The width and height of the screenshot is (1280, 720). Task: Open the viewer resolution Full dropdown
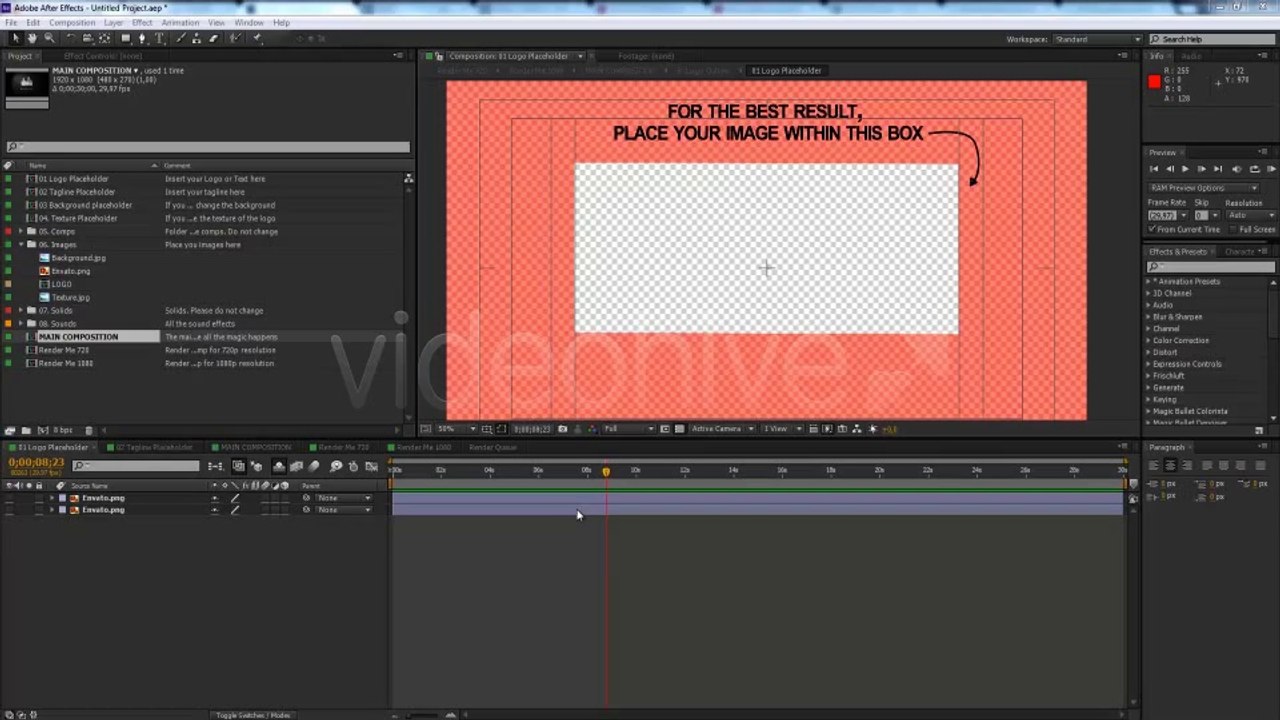(628, 429)
